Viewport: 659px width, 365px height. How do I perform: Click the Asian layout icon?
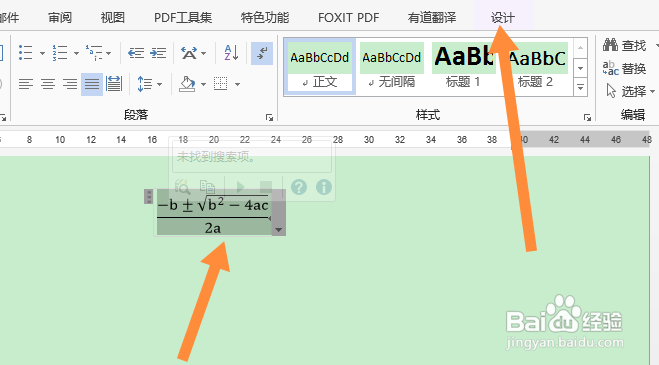click(x=189, y=53)
